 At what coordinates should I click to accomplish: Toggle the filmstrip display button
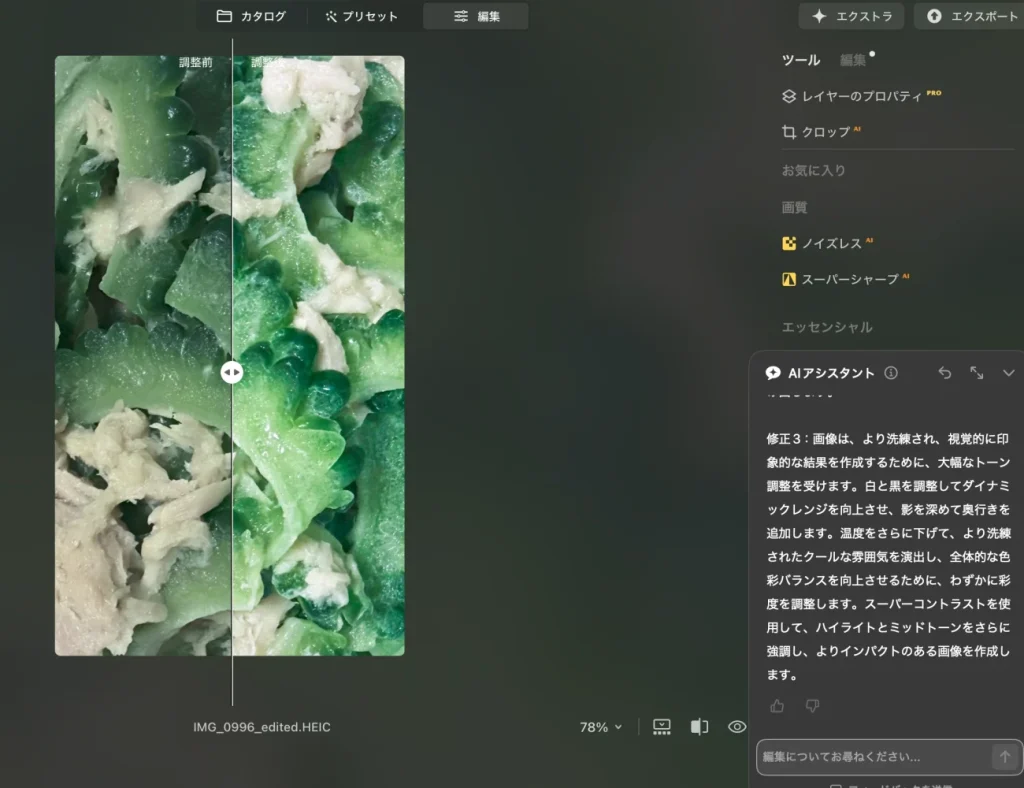coord(662,727)
